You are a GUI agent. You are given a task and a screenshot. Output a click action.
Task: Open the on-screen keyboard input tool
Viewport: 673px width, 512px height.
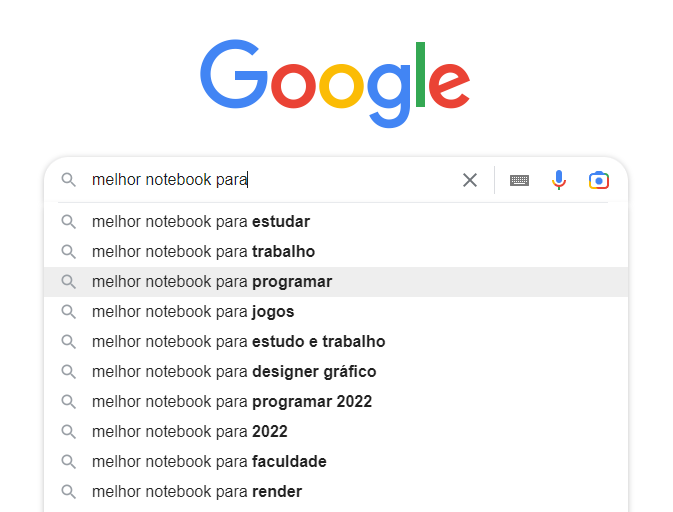pyautogui.click(x=519, y=180)
